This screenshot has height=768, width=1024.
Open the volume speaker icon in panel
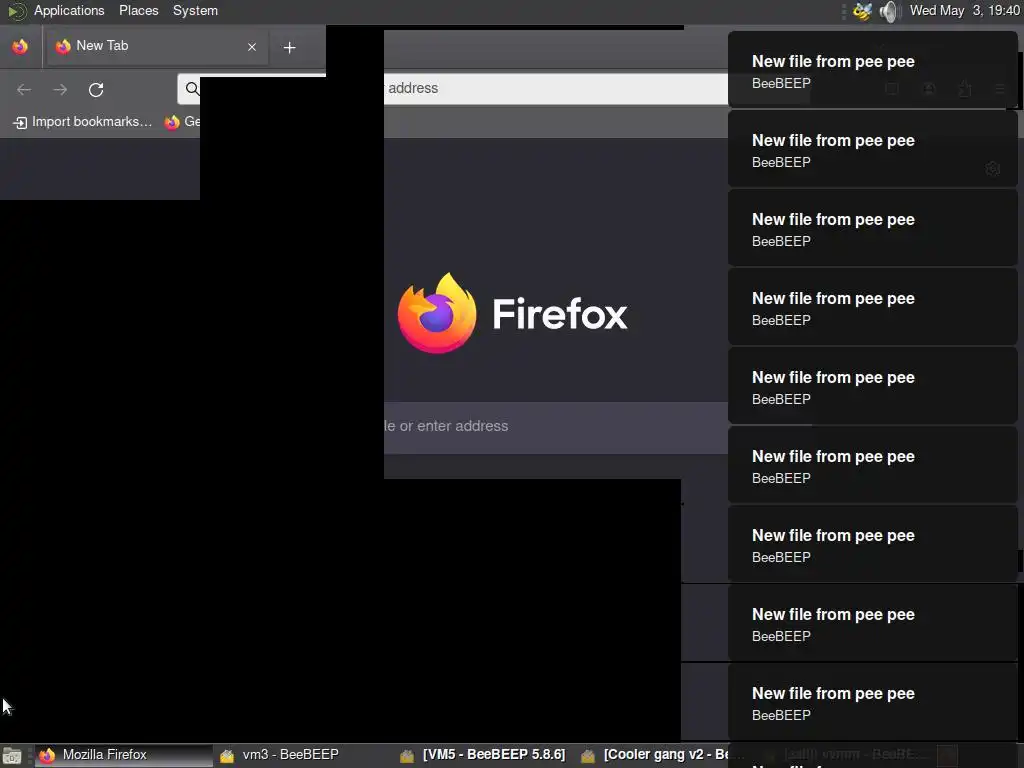coord(889,11)
